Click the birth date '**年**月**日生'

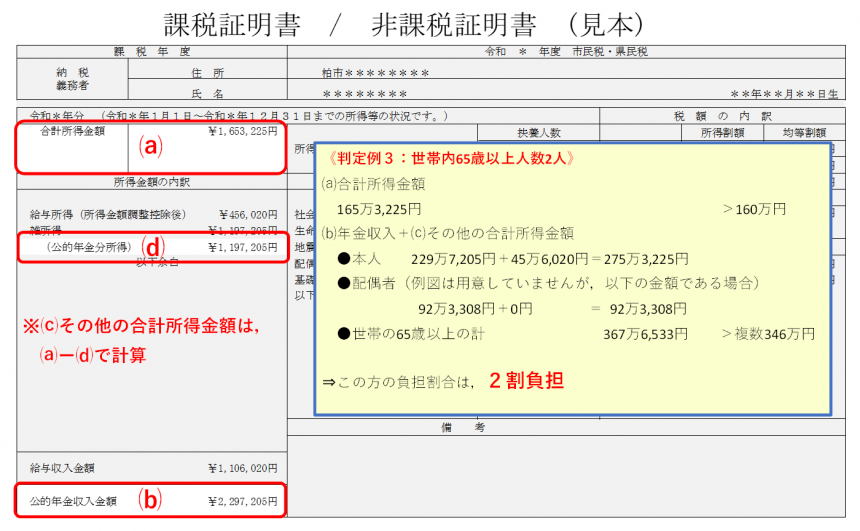[784, 94]
